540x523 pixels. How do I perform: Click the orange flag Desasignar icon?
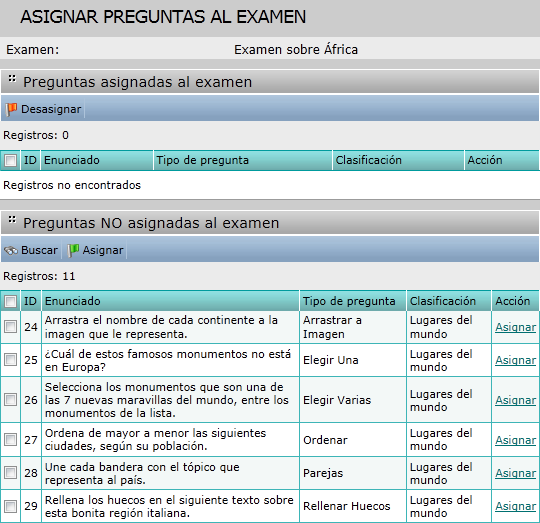[11, 109]
